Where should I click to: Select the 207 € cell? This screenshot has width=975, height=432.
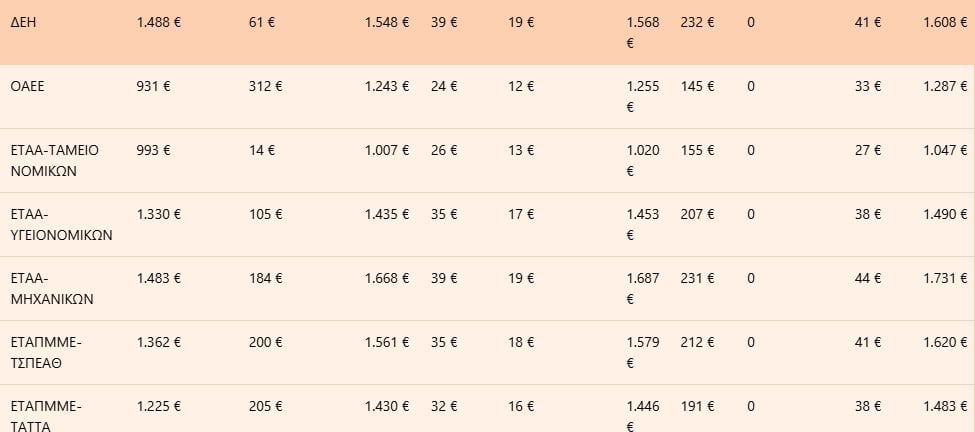[x=698, y=214]
